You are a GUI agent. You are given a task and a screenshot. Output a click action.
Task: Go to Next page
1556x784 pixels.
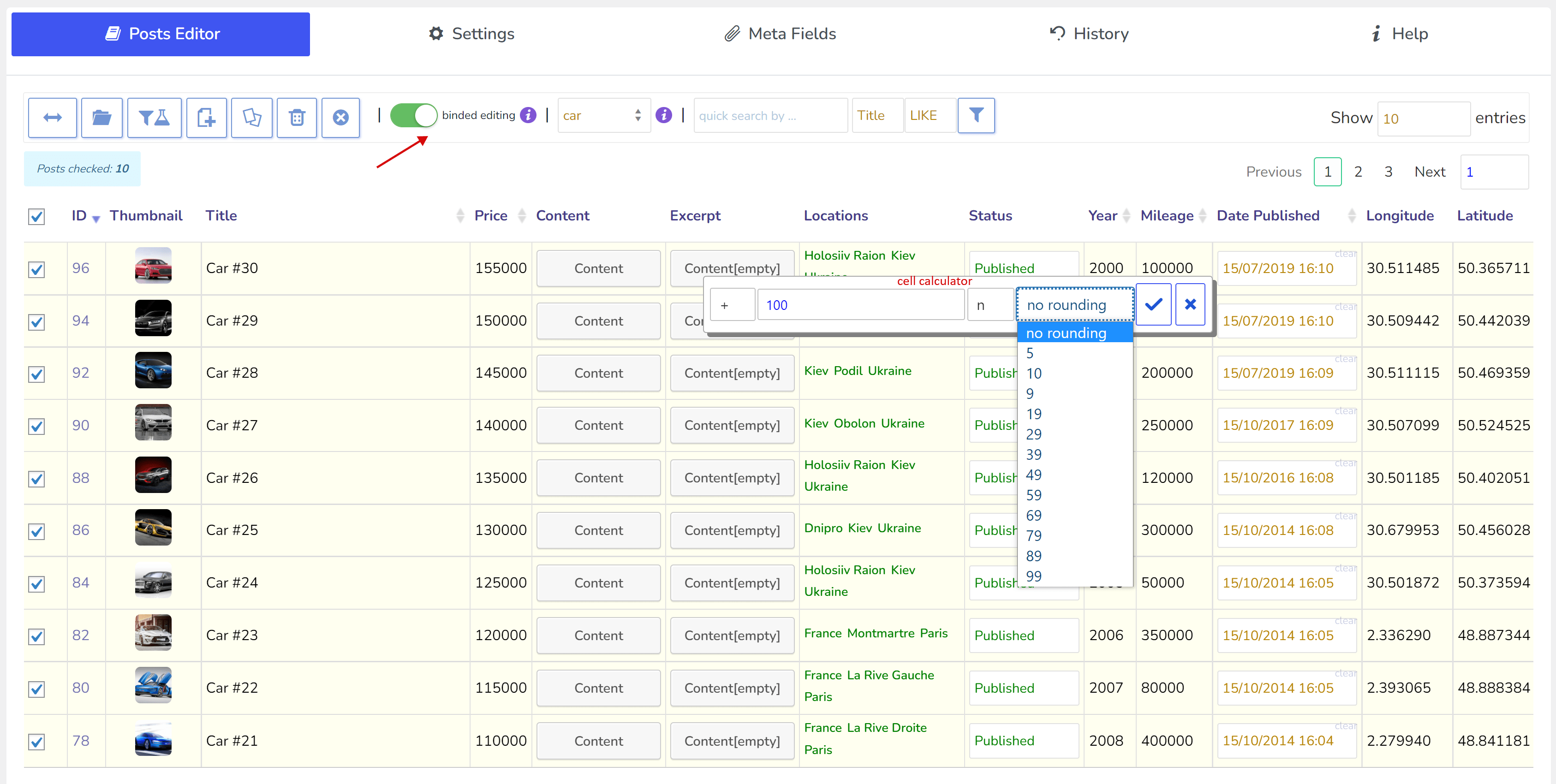[1430, 172]
